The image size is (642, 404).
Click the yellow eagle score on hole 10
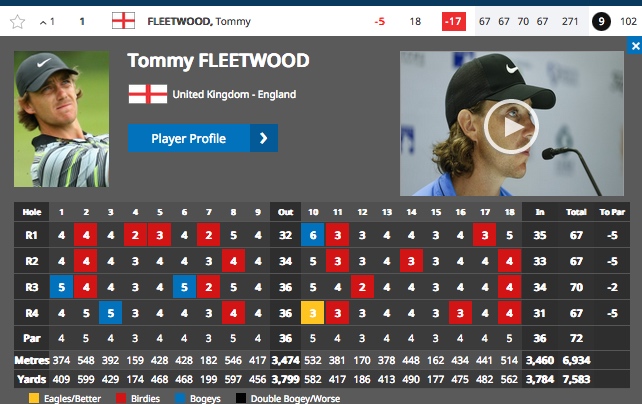(311, 313)
